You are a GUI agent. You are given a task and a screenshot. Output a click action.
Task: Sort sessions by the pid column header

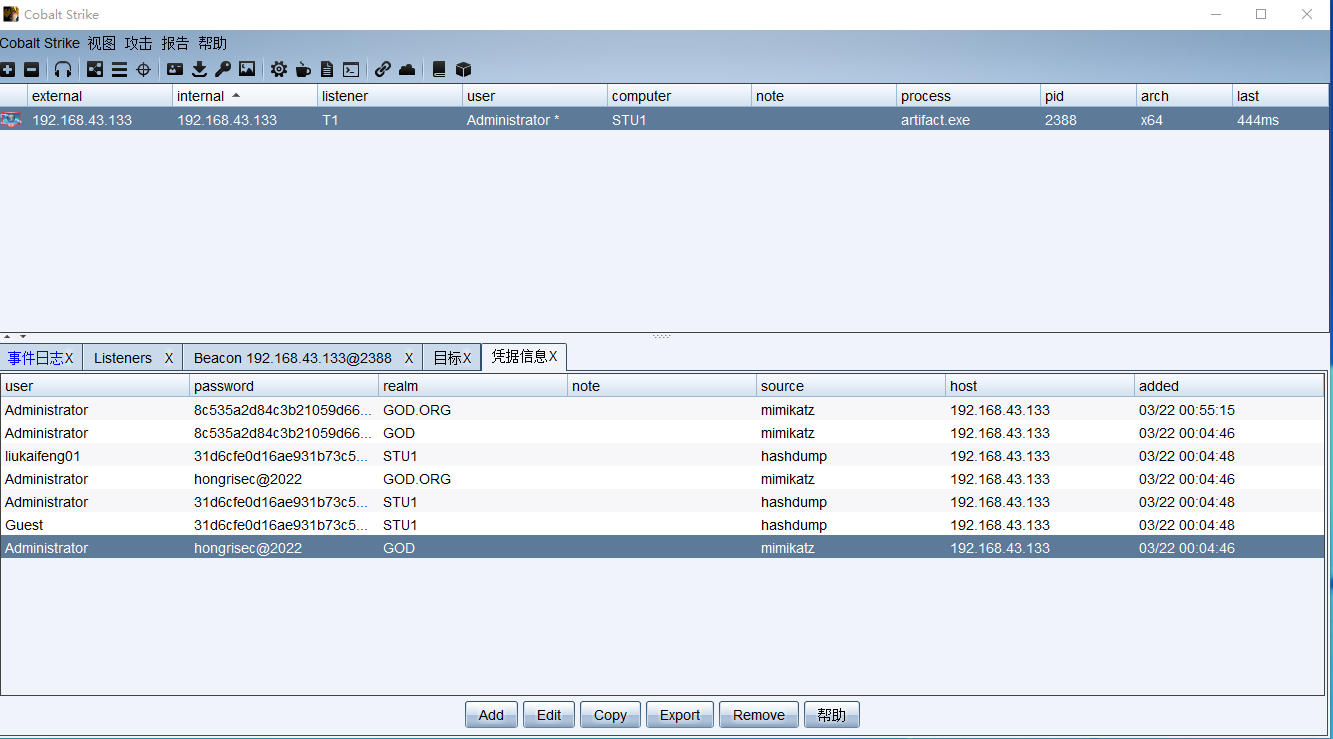(x=1088, y=96)
